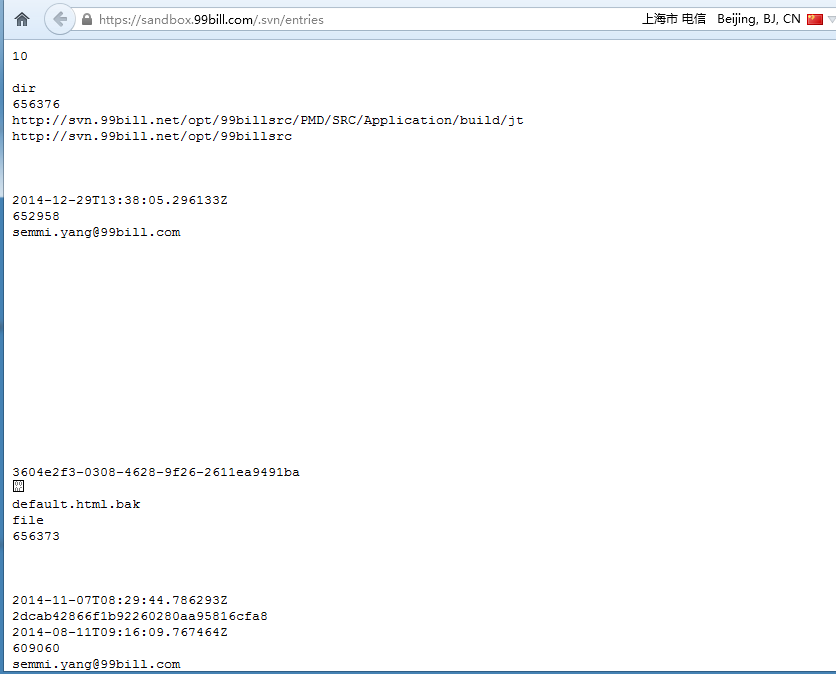Click the "上海市 电信" ISP label
The image size is (836, 674).
(673, 19)
